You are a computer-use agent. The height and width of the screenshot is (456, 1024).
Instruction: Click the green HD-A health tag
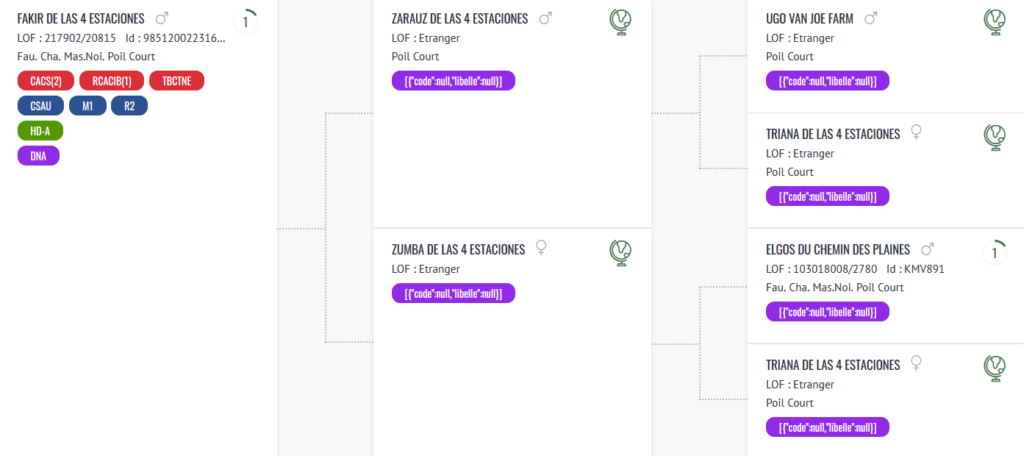pyautogui.click(x=40, y=131)
